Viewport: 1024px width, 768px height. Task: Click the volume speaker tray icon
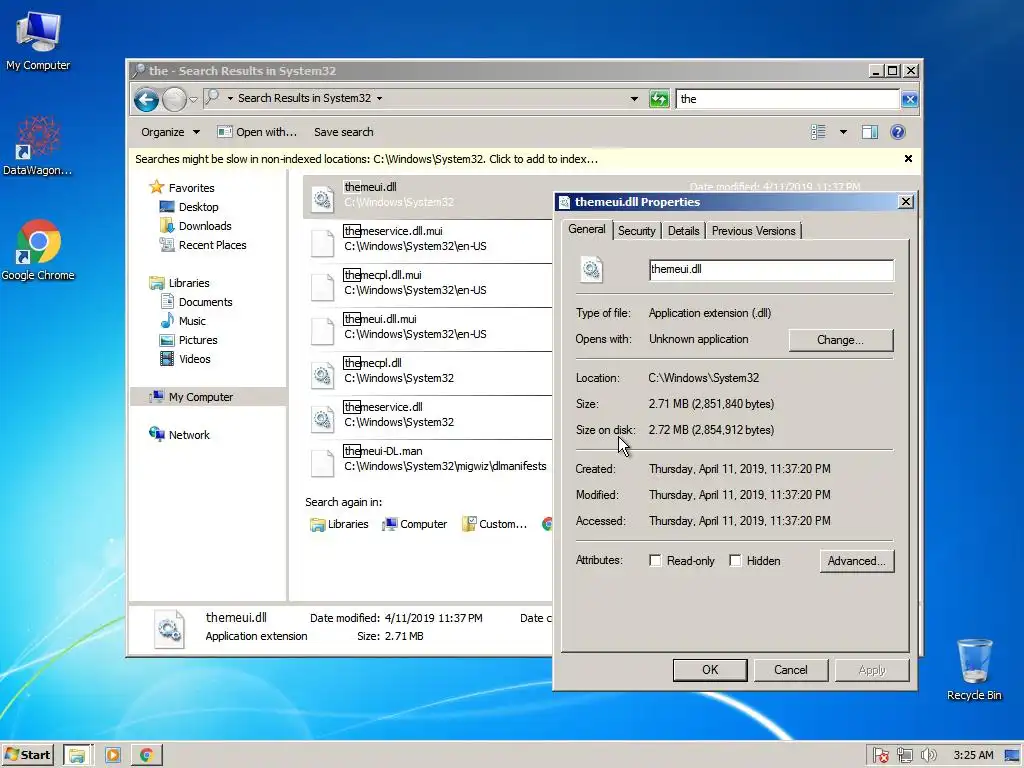point(929,756)
